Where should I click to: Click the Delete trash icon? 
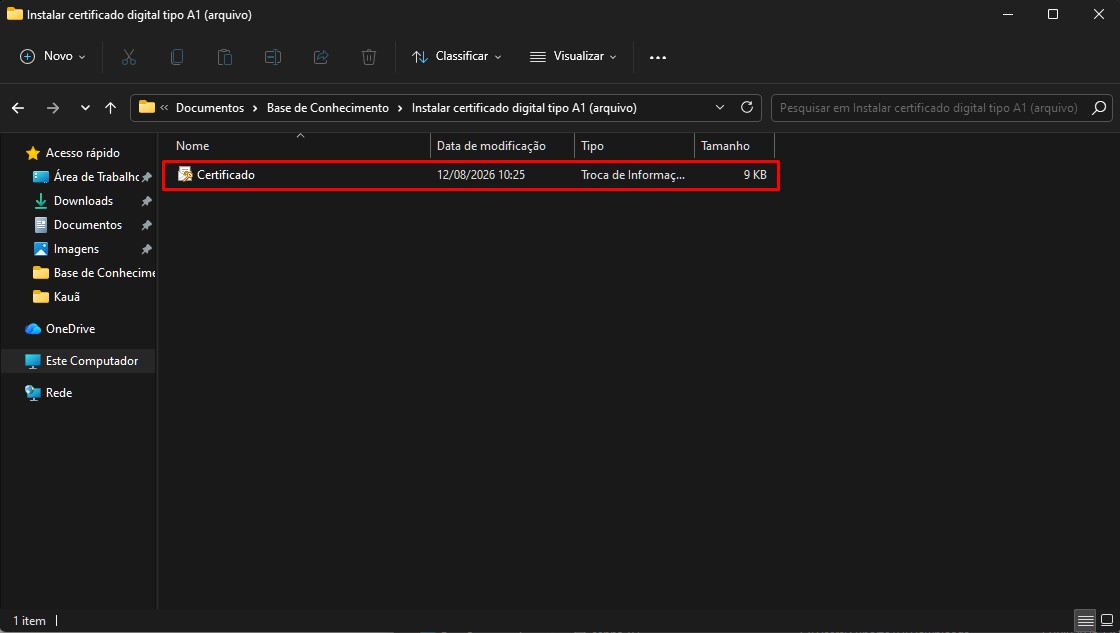[x=369, y=57]
